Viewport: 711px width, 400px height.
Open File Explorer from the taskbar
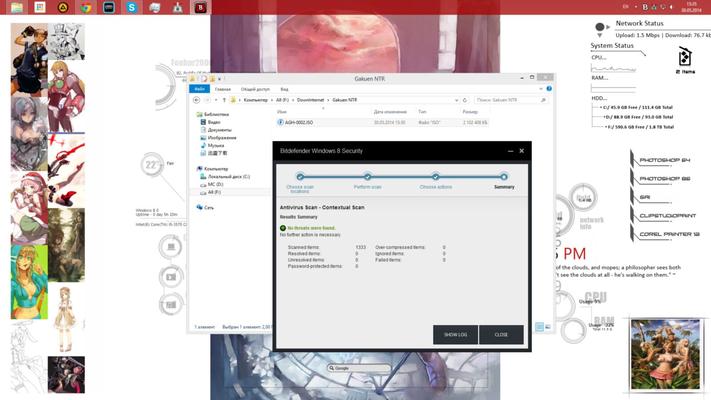tap(17, 7)
